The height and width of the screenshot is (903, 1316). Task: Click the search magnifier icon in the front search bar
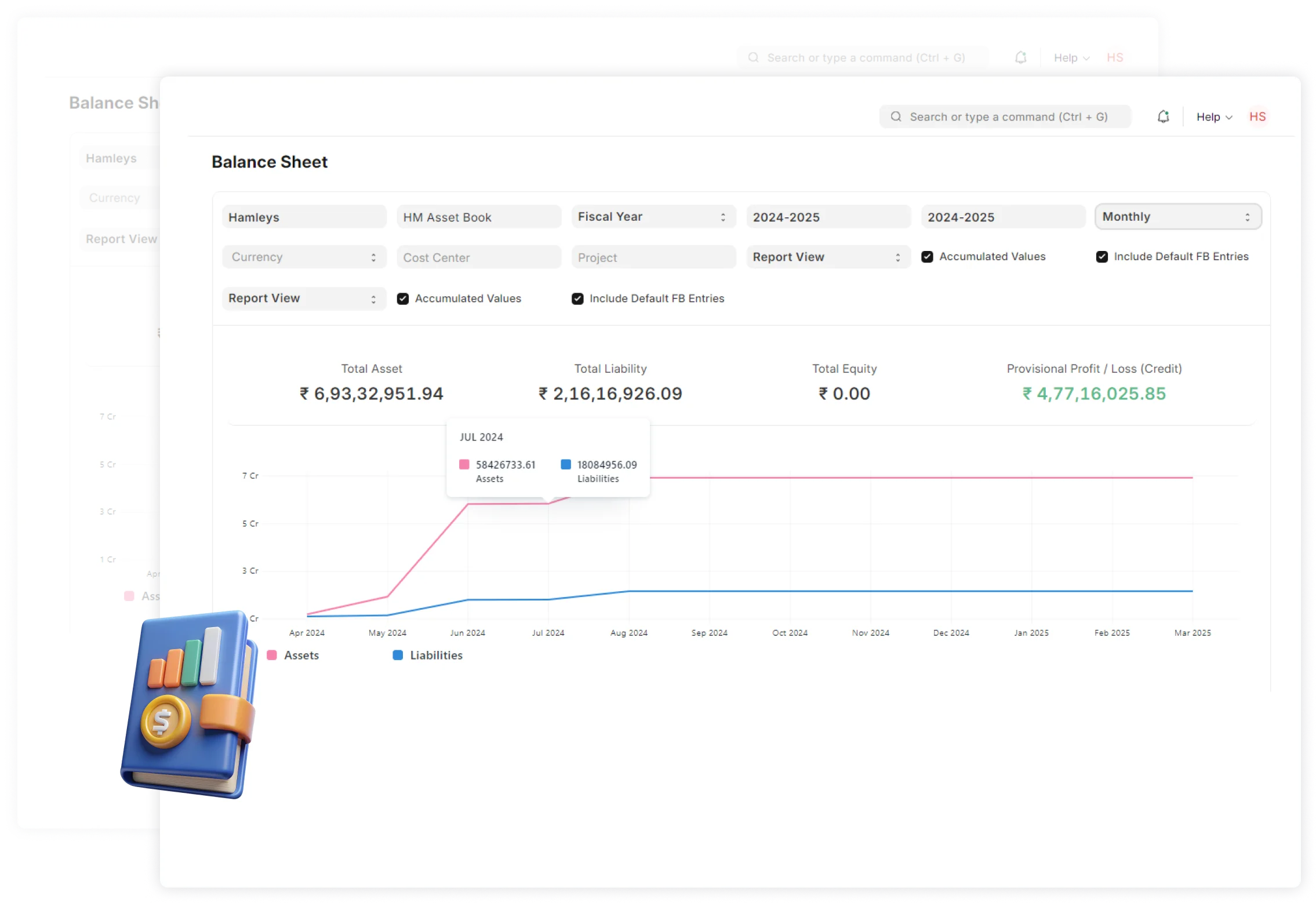coord(896,116)
